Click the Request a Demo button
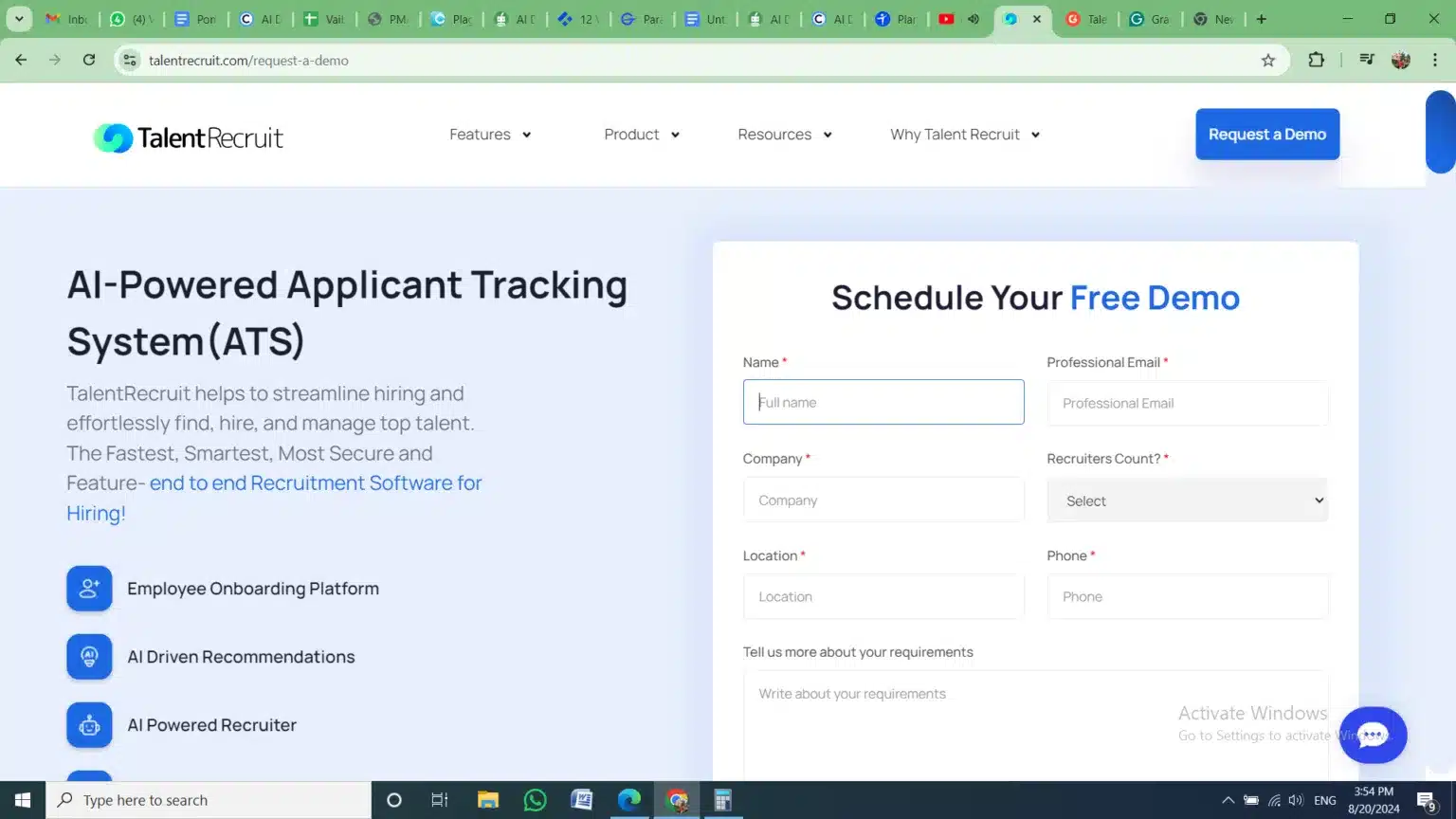 pos(1267,134)
